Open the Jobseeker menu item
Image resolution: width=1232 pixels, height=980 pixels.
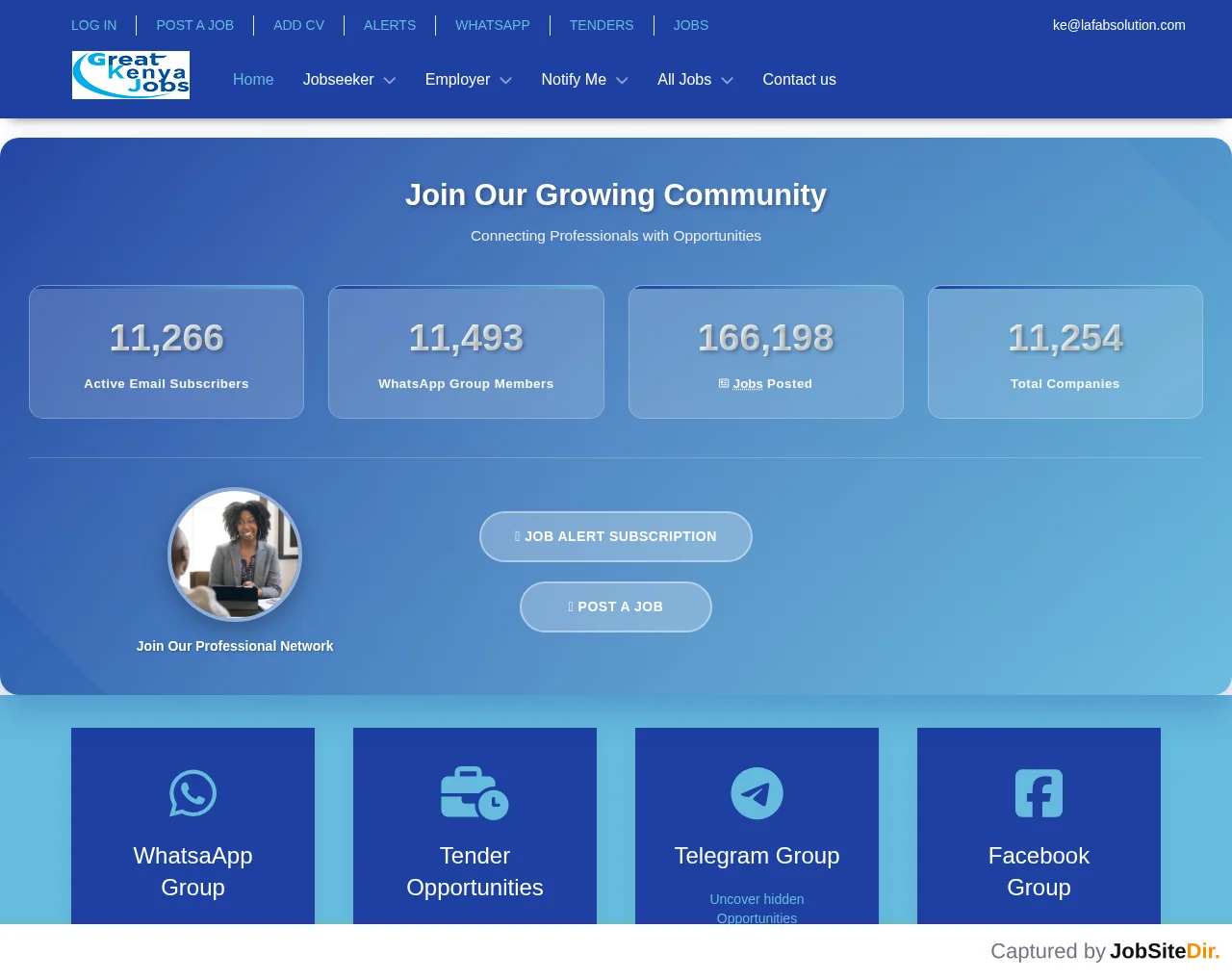[x=338, y=80]
